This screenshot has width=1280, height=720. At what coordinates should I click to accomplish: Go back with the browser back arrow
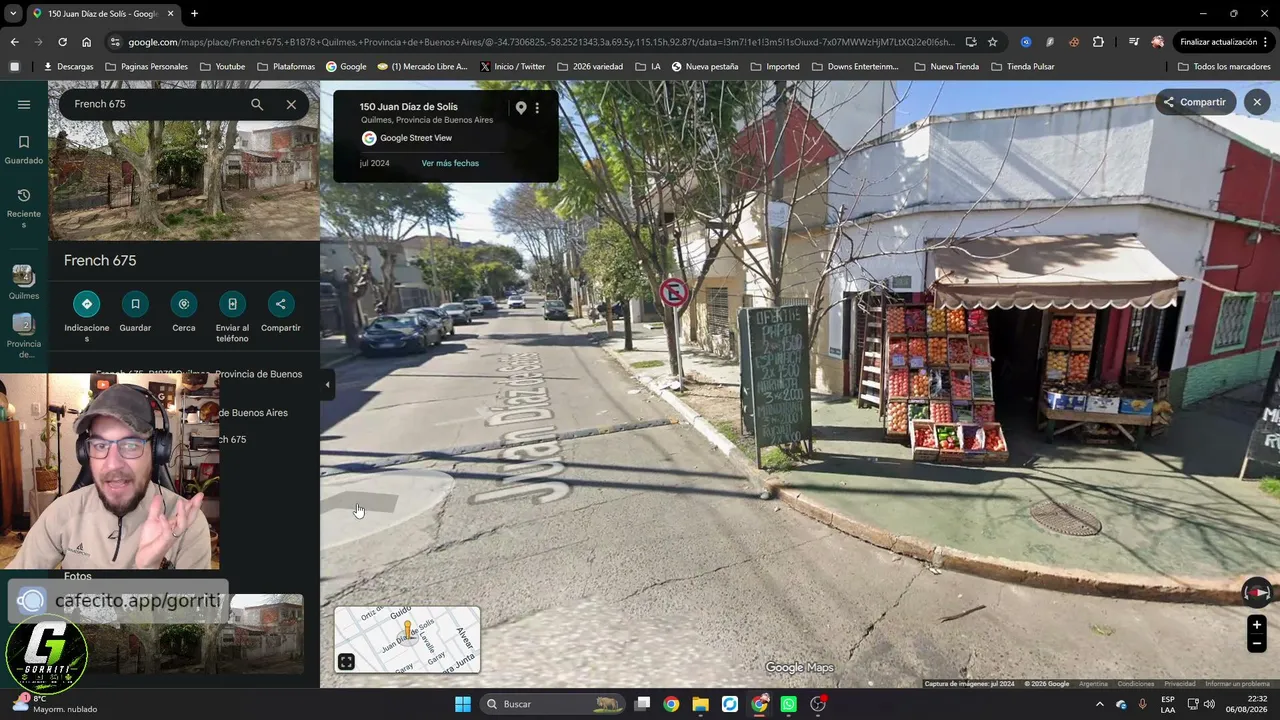(x=14, y=42)
